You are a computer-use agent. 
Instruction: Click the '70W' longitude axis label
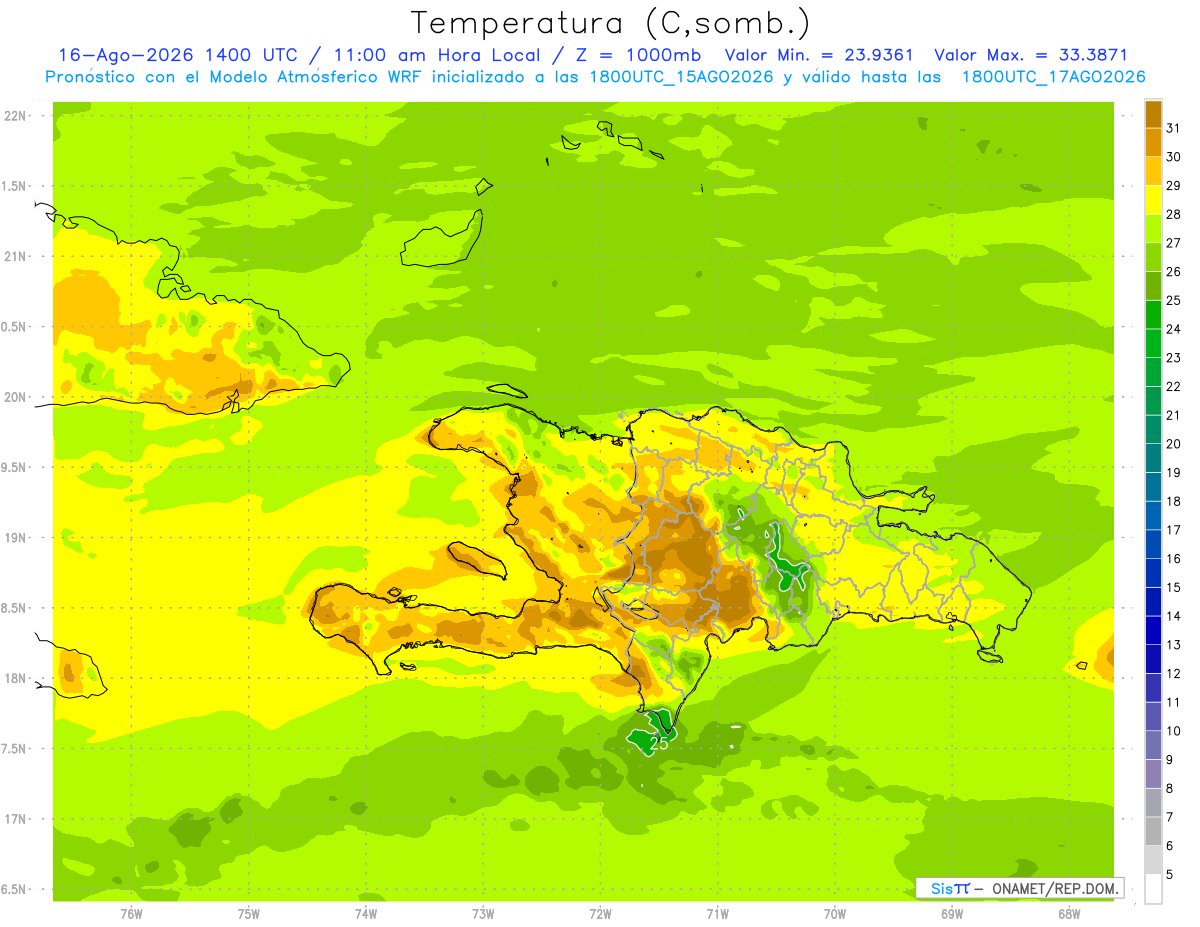(835, 914)
